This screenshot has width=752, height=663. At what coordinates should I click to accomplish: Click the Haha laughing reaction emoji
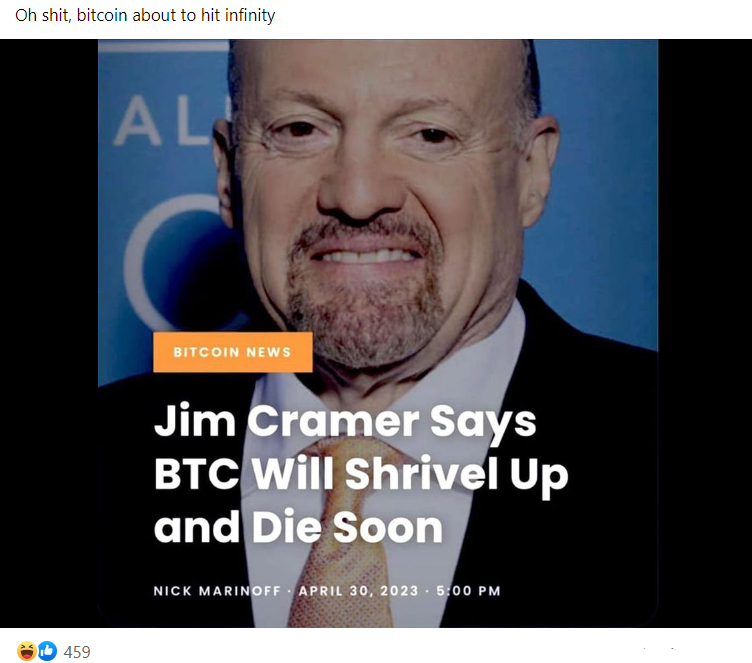(x=27, y=651)
